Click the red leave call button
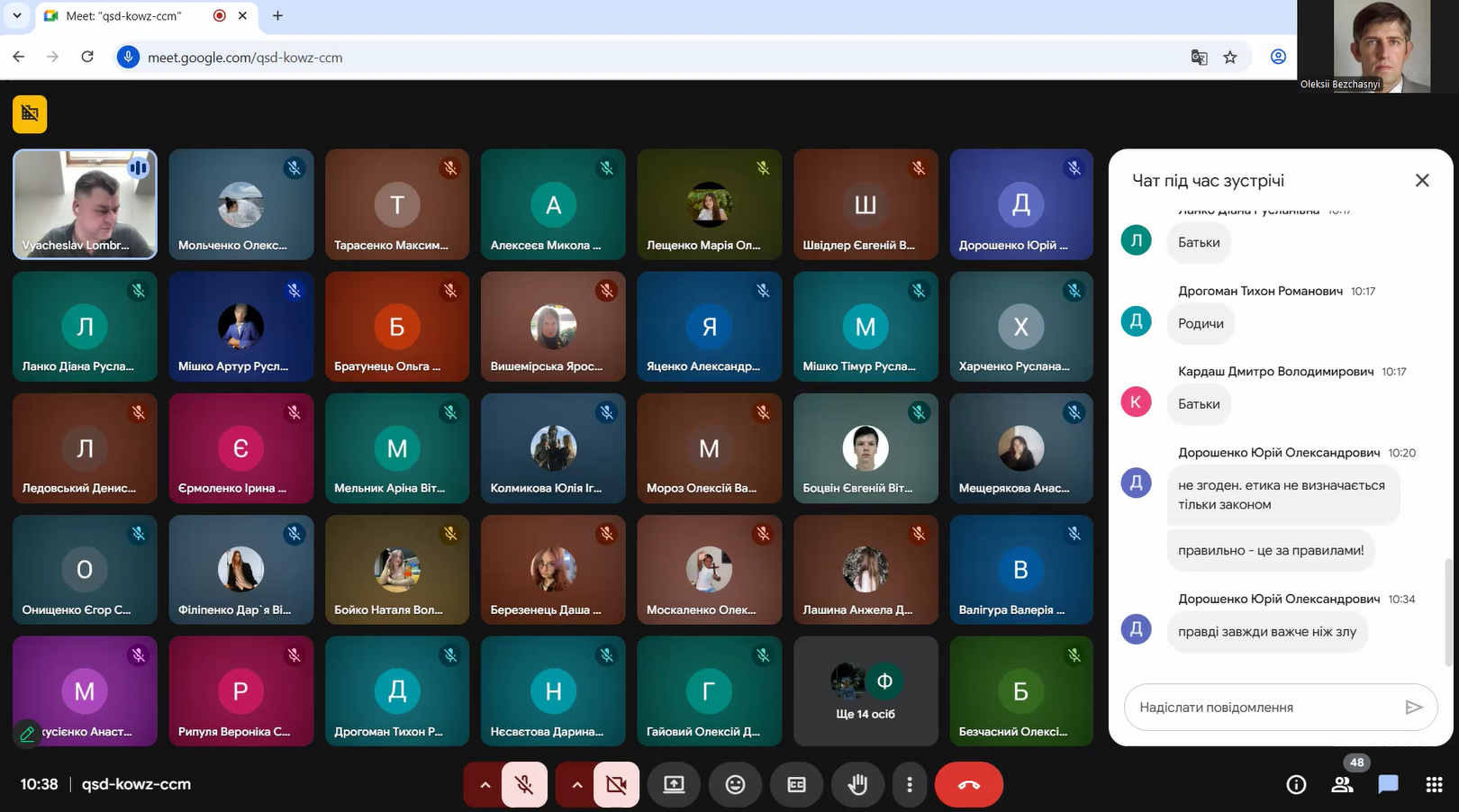 tap(968, 785)
